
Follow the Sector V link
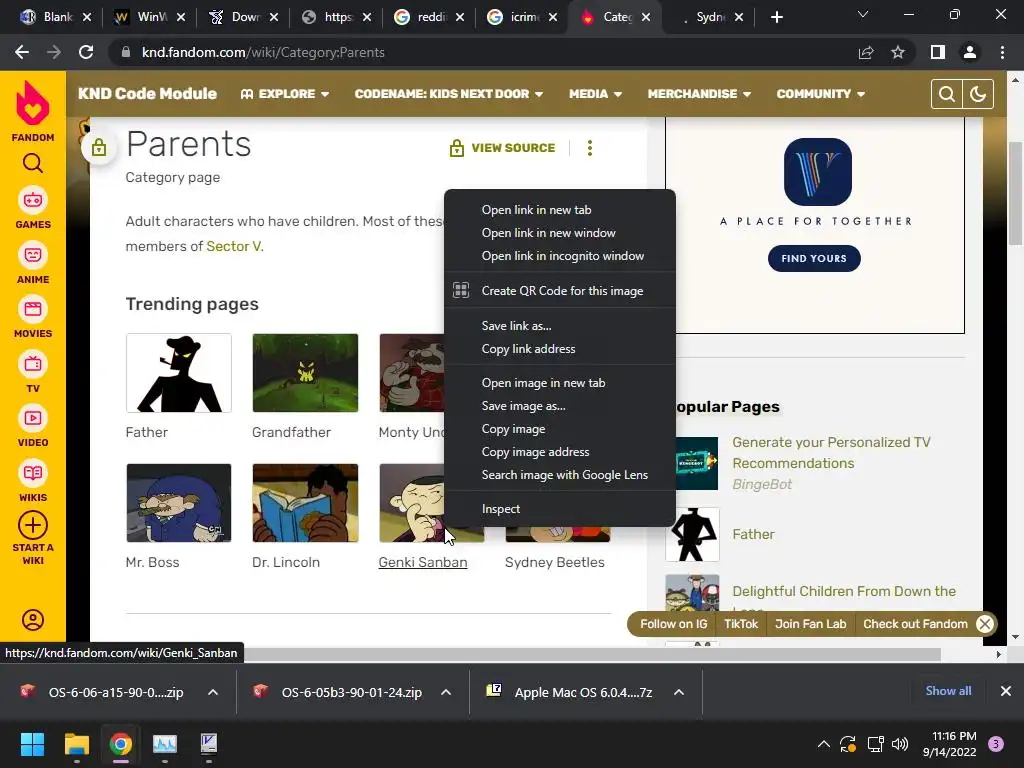234,246
